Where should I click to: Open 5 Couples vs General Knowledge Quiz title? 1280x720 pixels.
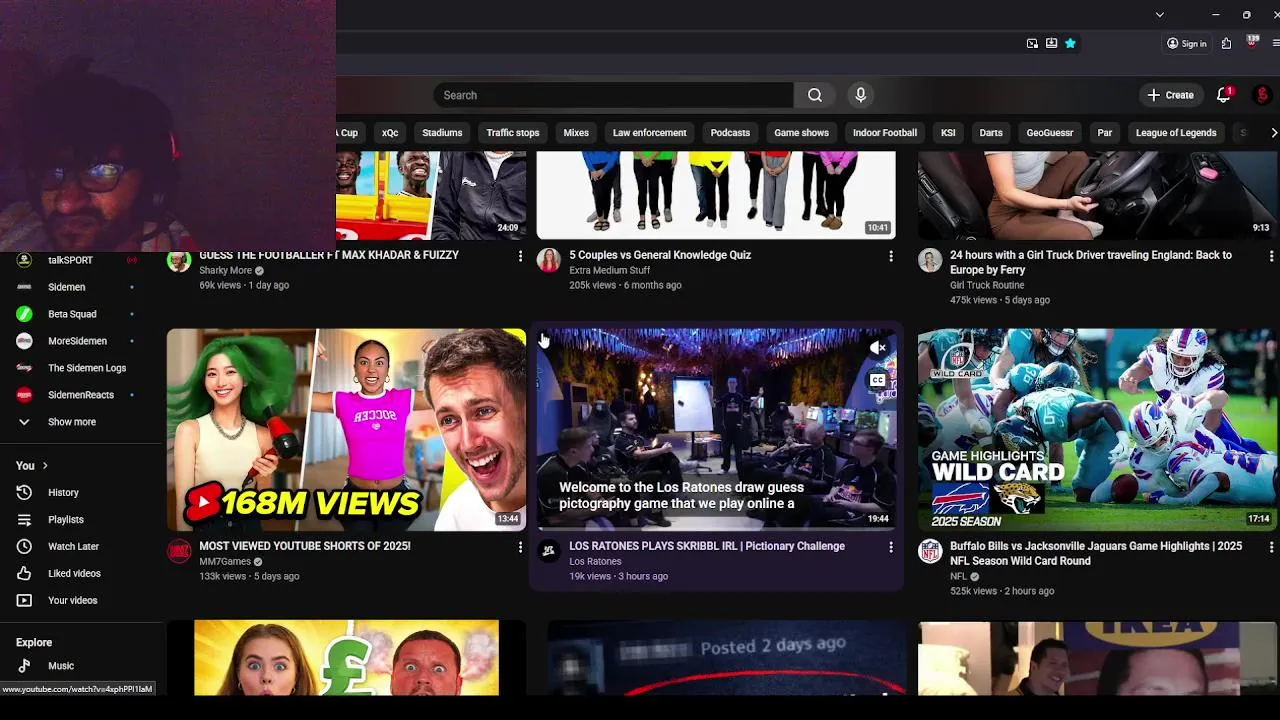pyautogui.click(x=660, y=255)
